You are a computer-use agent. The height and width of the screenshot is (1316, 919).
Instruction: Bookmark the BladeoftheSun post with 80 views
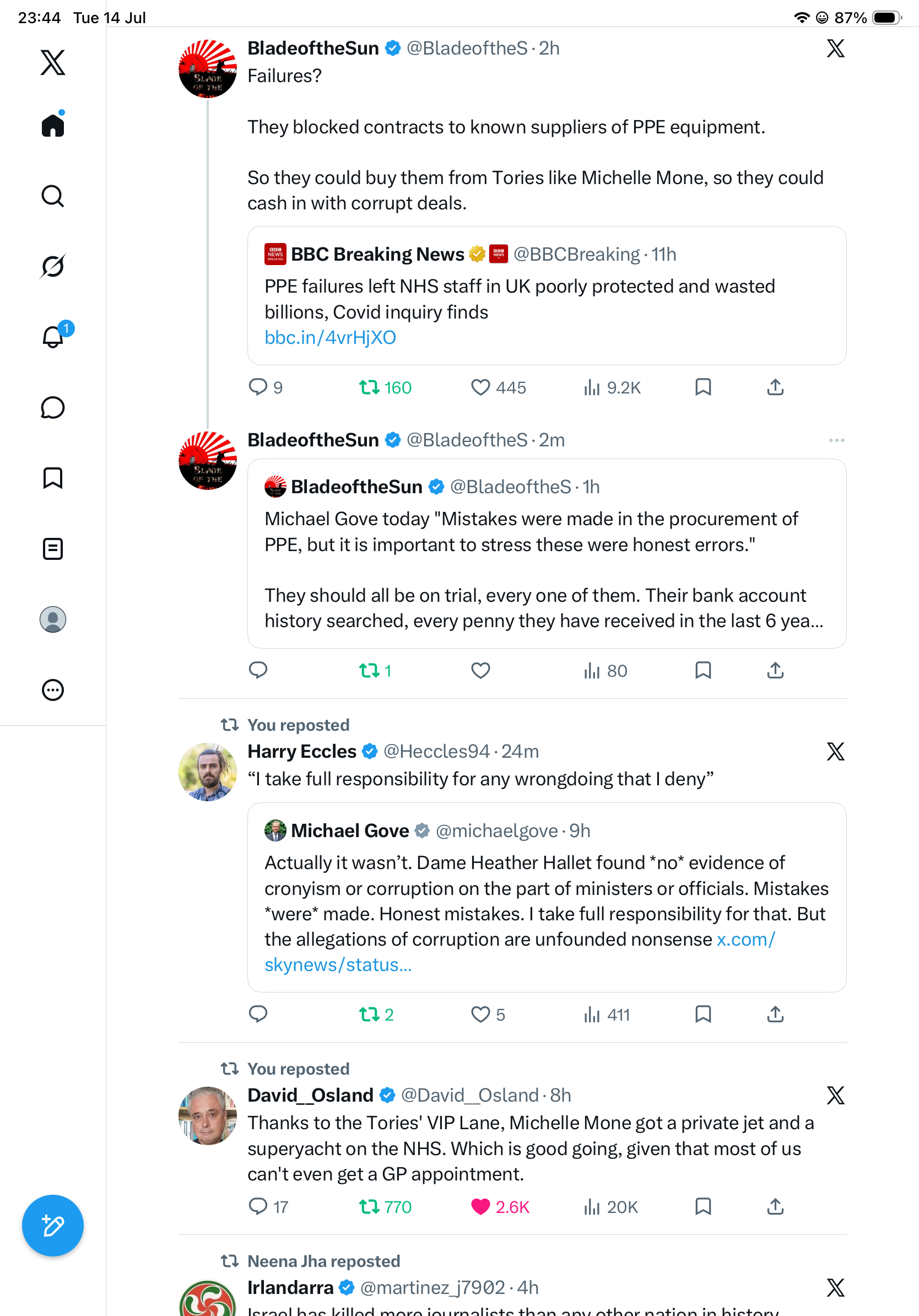(703, 670)
